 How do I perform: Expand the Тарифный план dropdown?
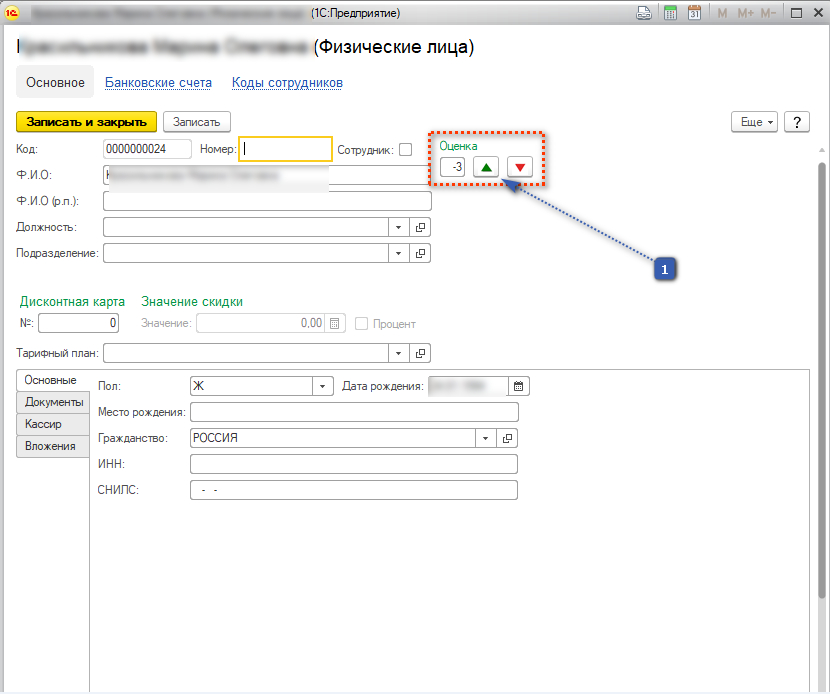click(x=399, y=353)
